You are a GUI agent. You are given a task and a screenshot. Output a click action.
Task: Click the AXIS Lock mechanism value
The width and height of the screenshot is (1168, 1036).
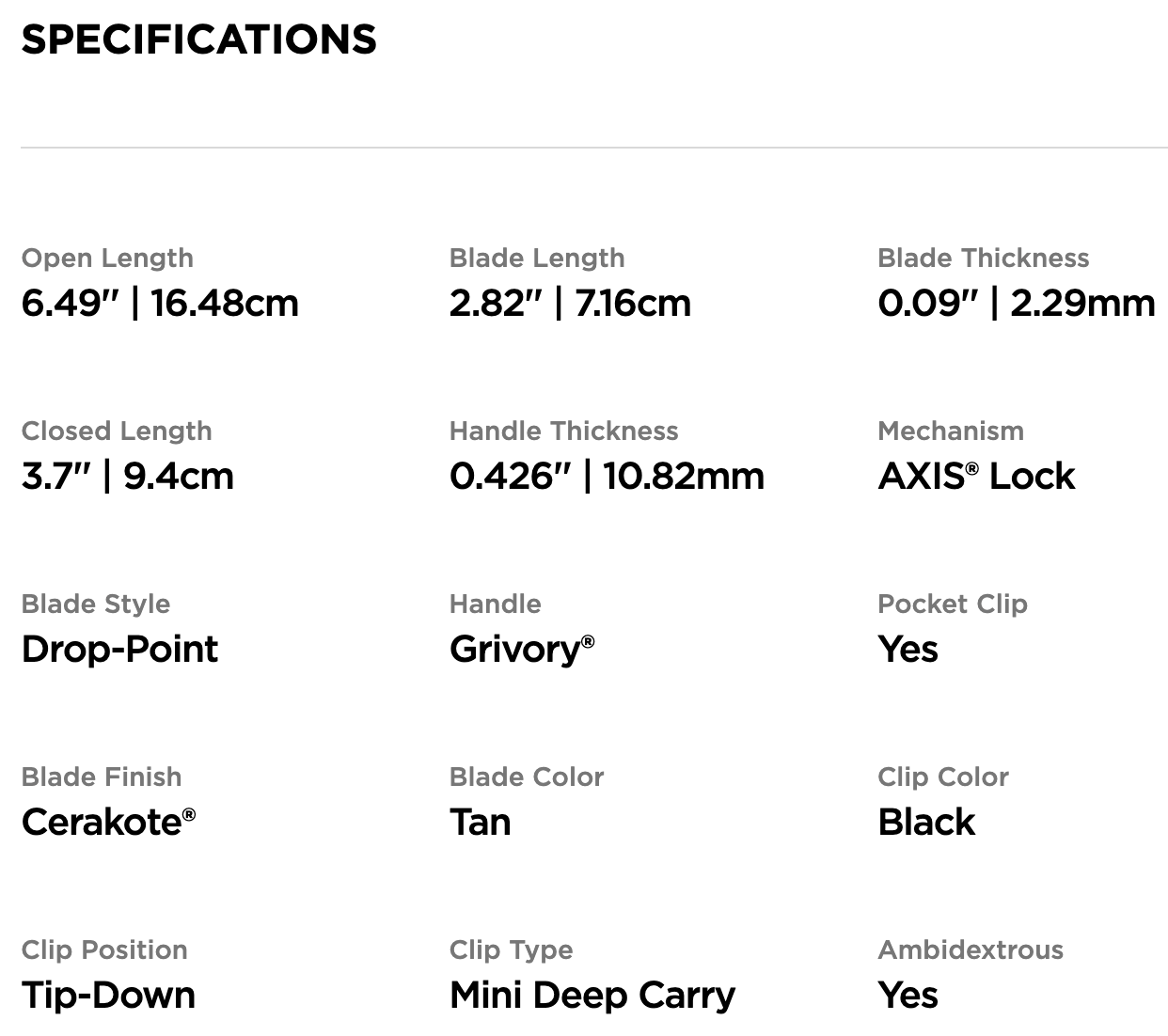click(x=975, y=476)
